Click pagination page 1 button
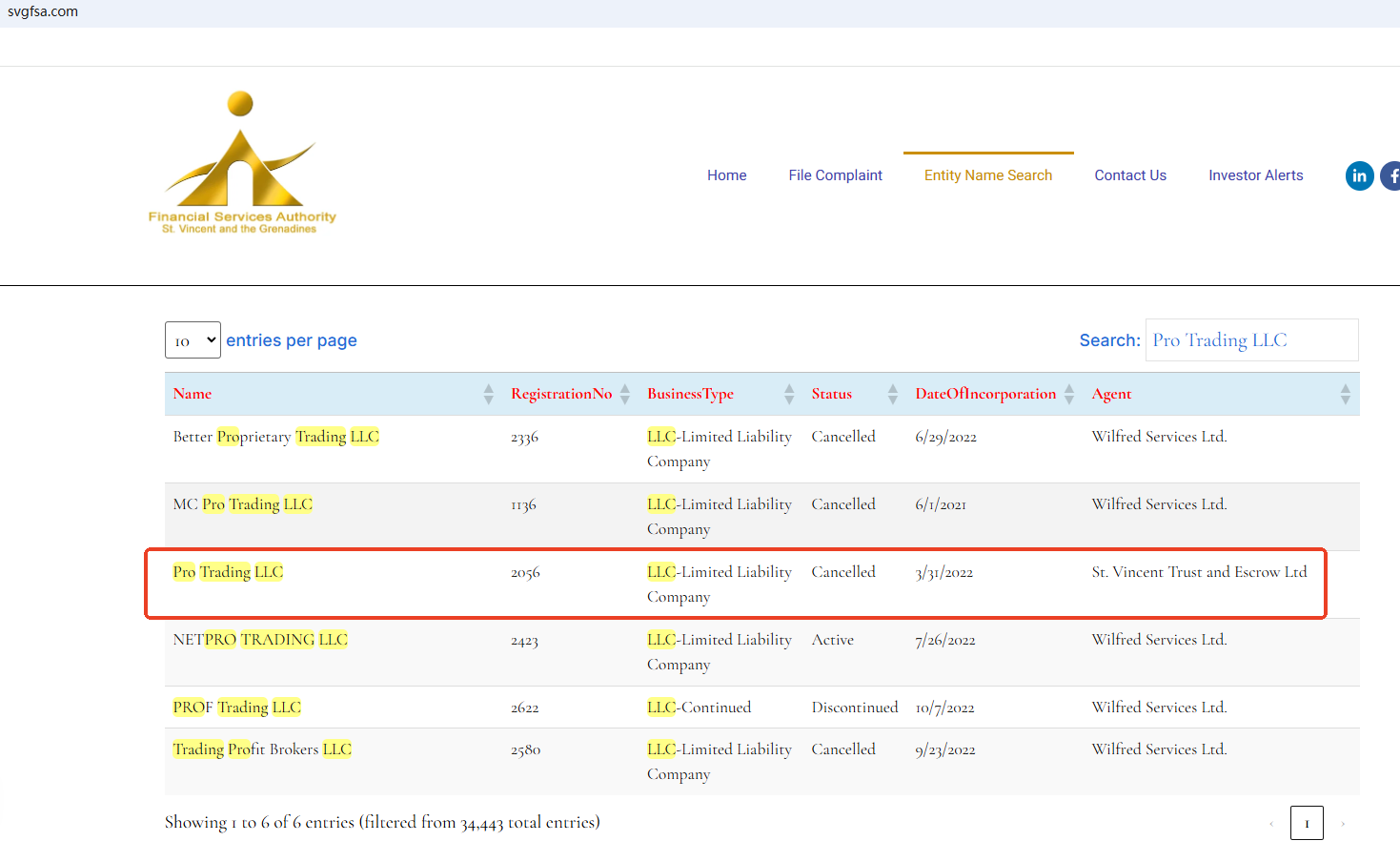This screenshot has height=841, width=1400. point(1307,823)
